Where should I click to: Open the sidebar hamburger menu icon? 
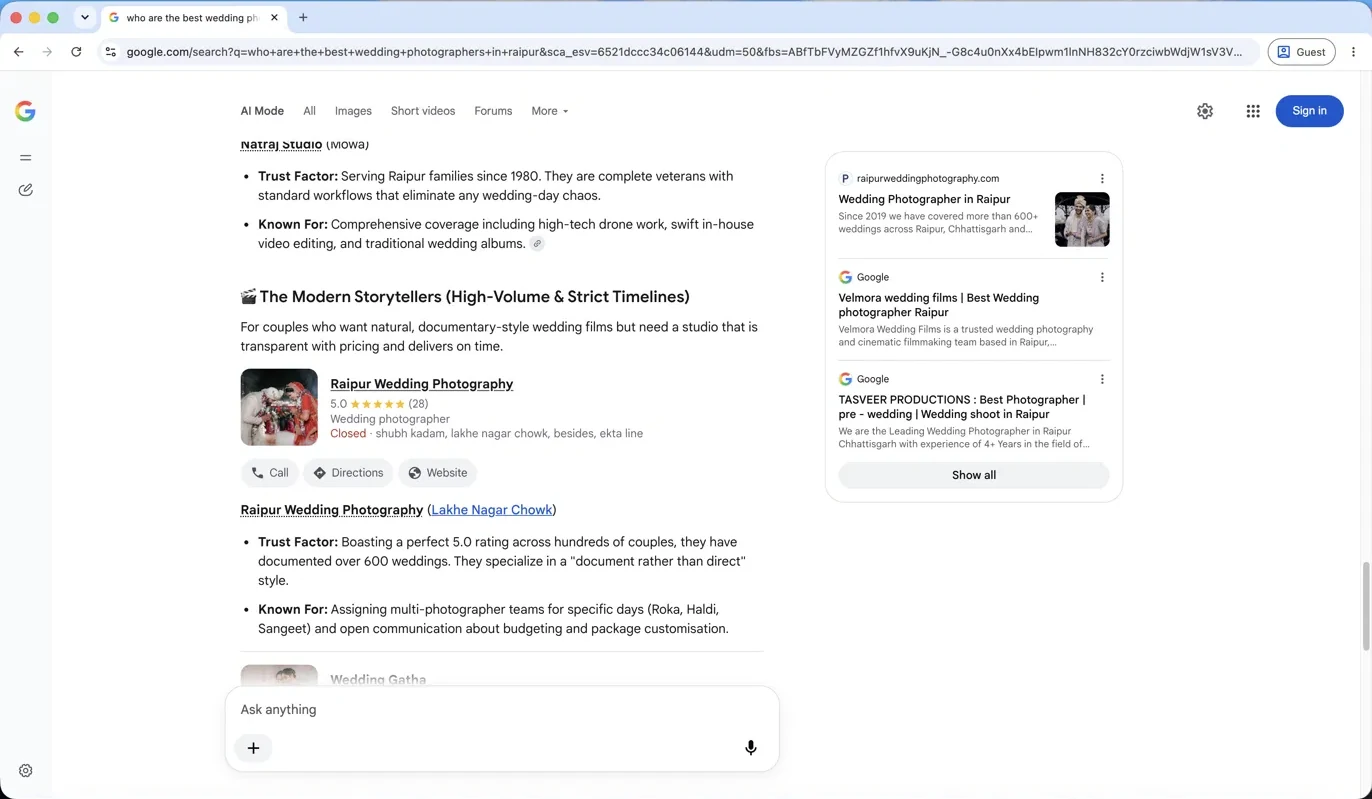tap(25, 158)
